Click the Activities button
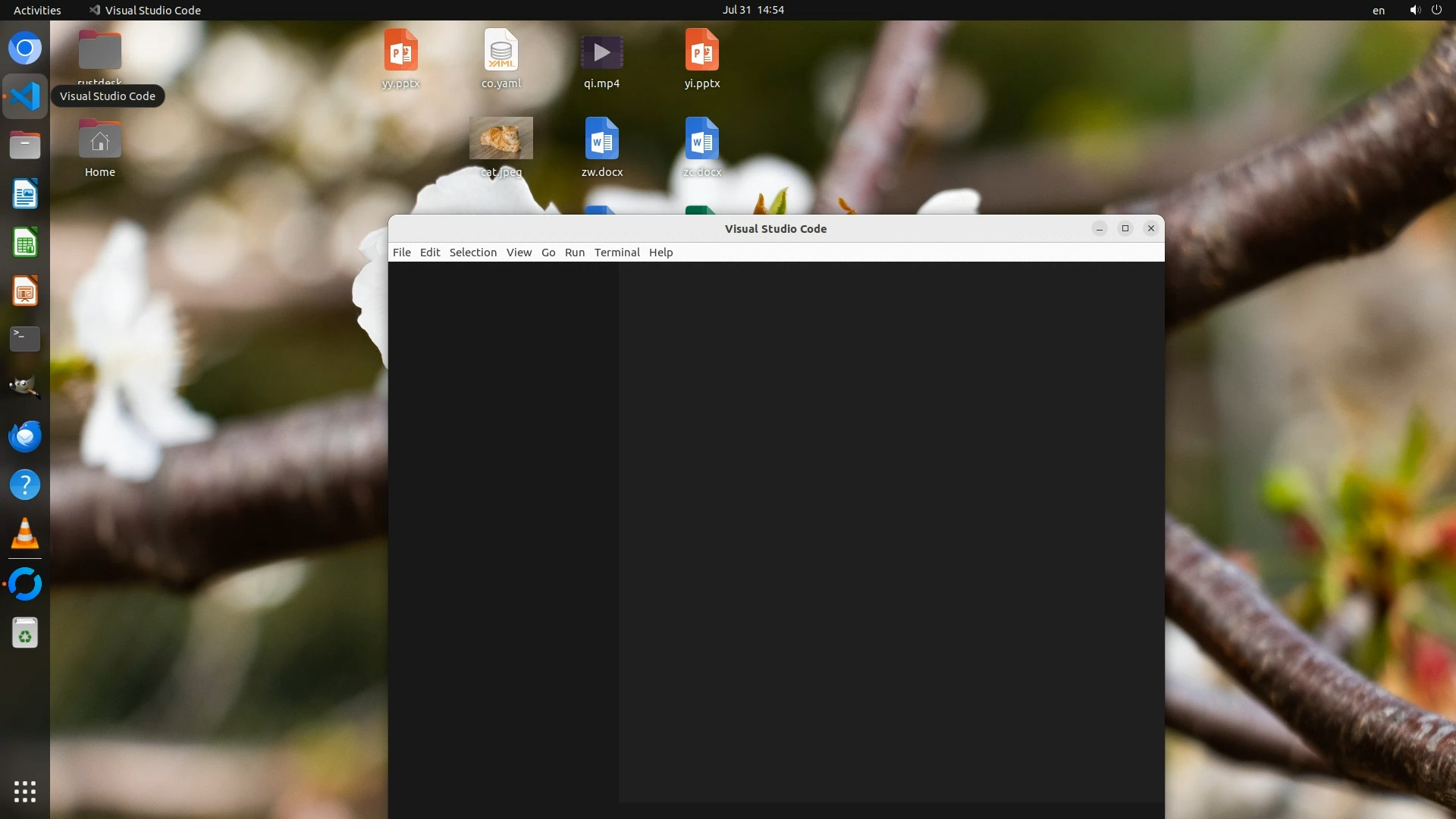The image size is (1456, 819). [37, 10]
